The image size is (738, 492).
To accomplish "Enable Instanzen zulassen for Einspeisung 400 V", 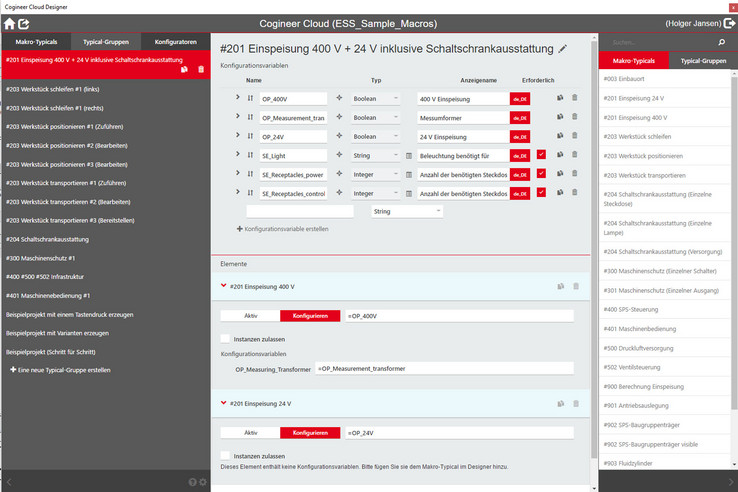I will (225, 338).
